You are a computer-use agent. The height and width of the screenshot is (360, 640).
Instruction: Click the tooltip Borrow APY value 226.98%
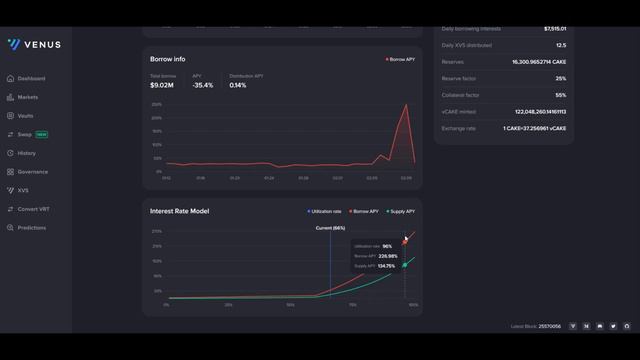pos(388,256)
